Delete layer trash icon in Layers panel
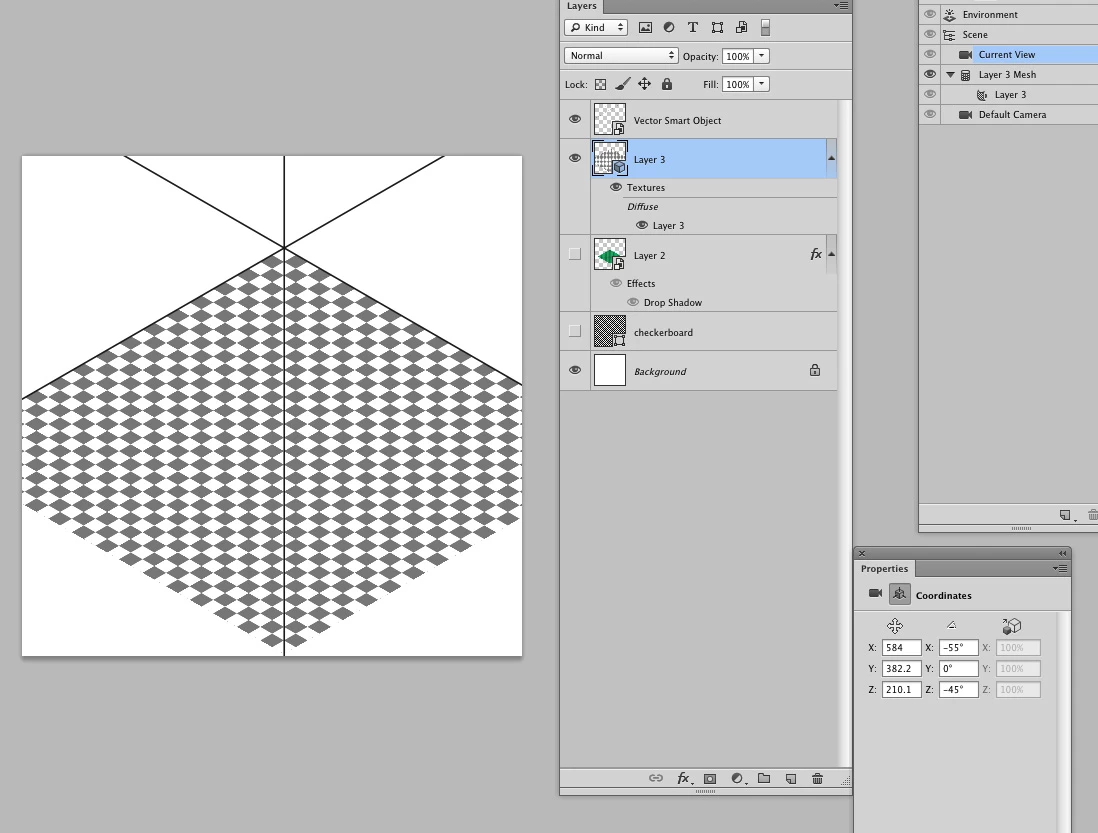The width and height of the screenshot is (1098, 833). pyautogui.click(x=817, y=778)
